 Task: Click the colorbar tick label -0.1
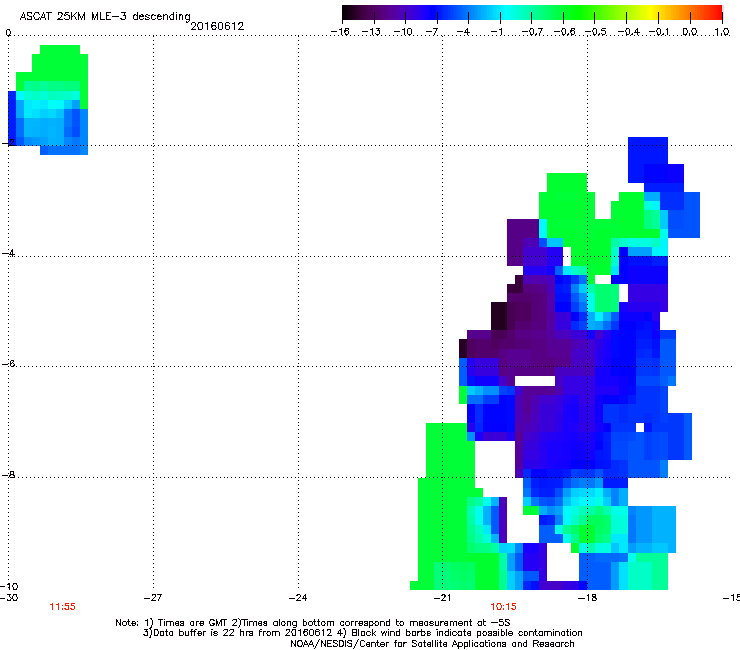click(x=659, y=32)
